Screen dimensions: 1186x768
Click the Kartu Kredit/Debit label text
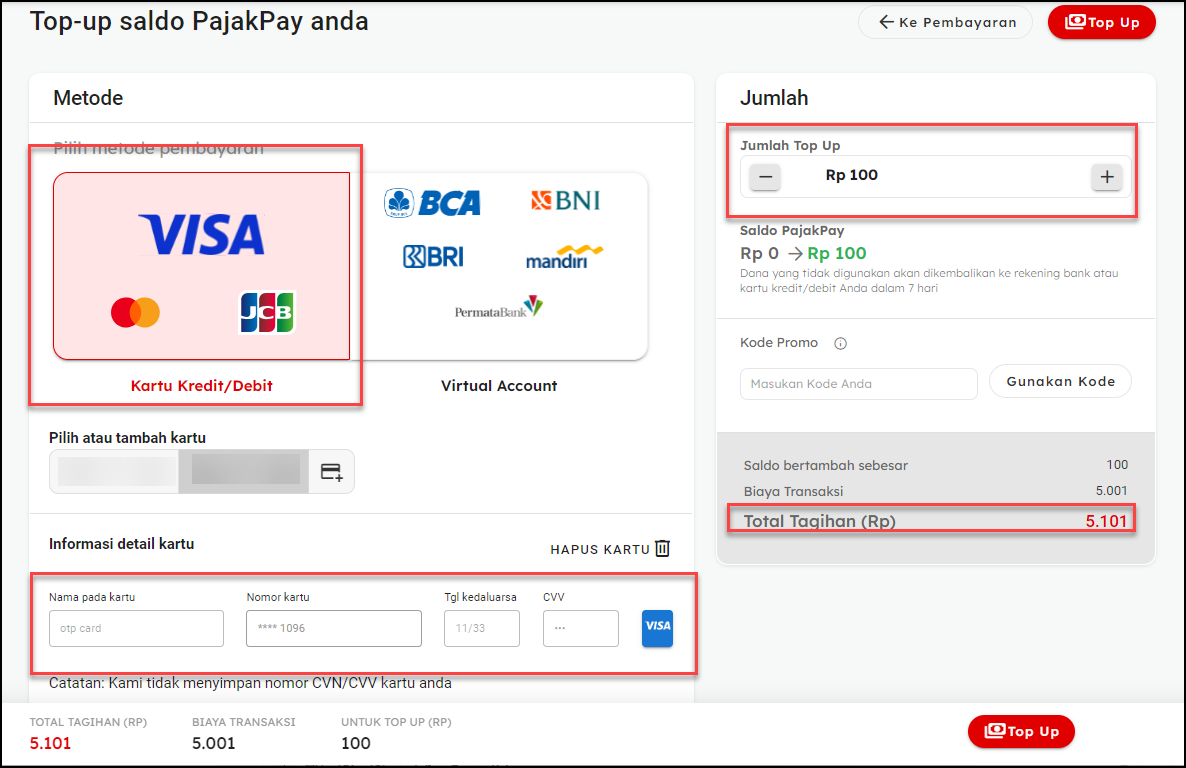point(201,386)
